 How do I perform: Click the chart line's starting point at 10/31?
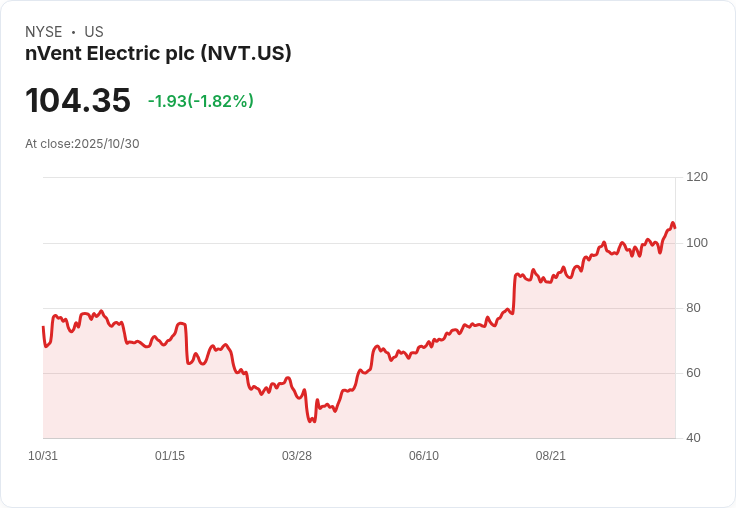[43, 327]
